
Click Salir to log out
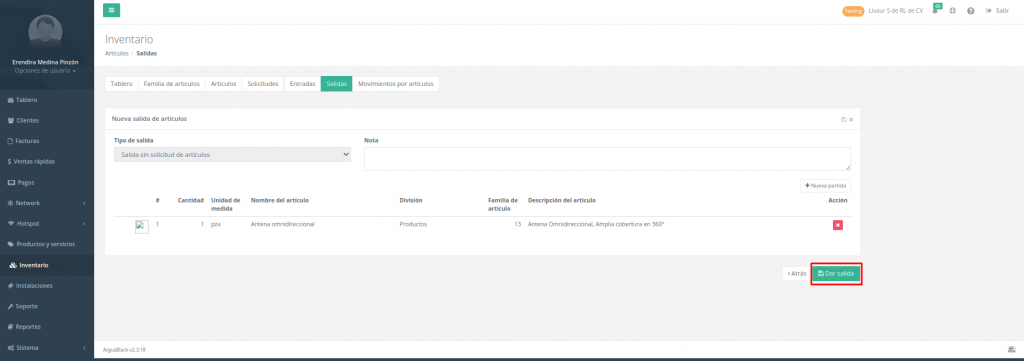[997, 11]
